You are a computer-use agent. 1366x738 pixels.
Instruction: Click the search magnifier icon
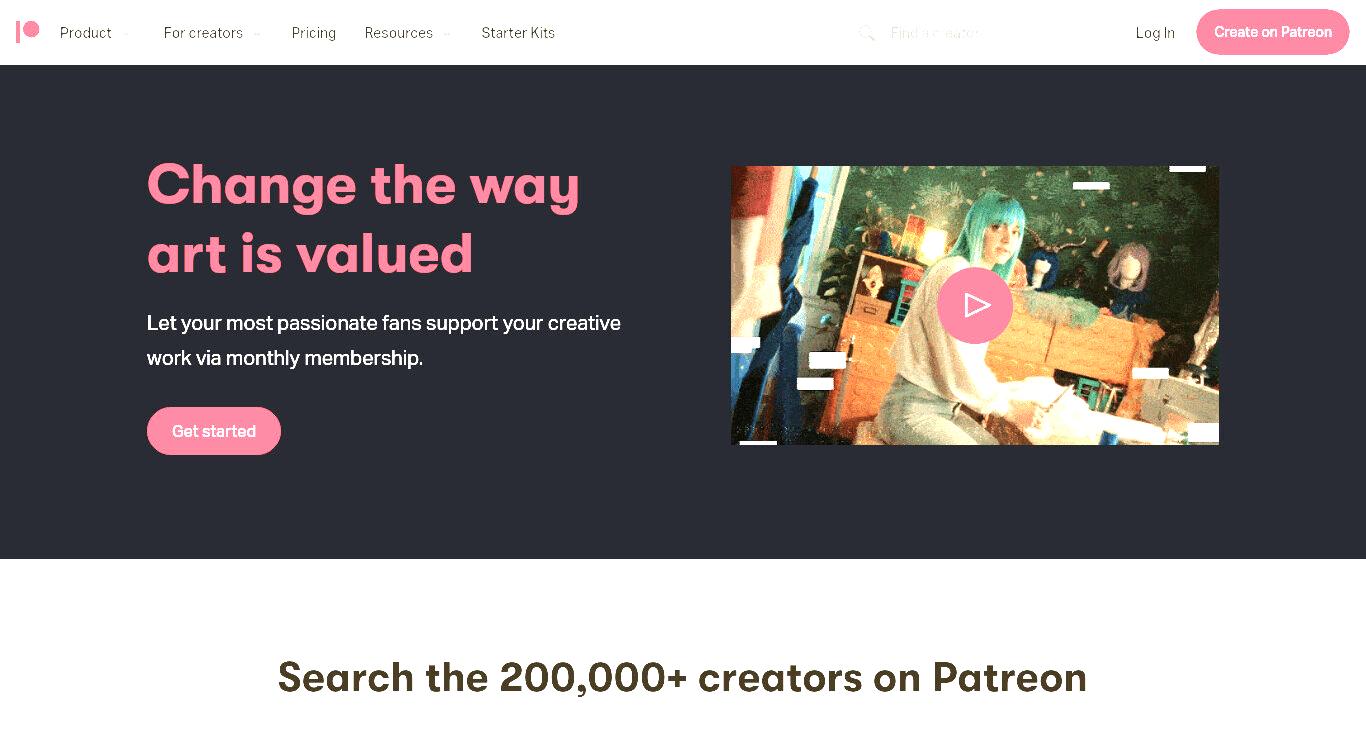coord(867,33)
